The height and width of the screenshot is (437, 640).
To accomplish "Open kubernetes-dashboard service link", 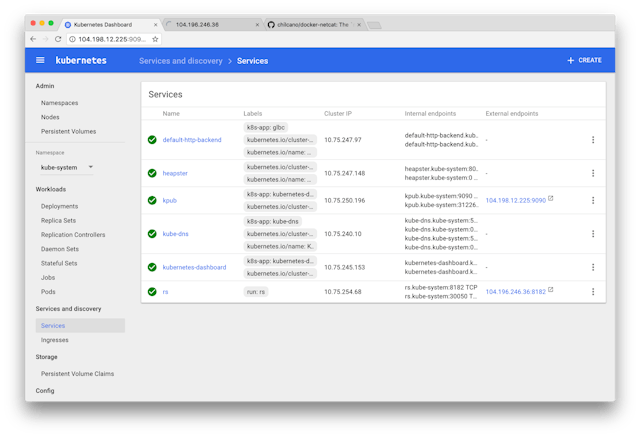I will tap(194, 267).
